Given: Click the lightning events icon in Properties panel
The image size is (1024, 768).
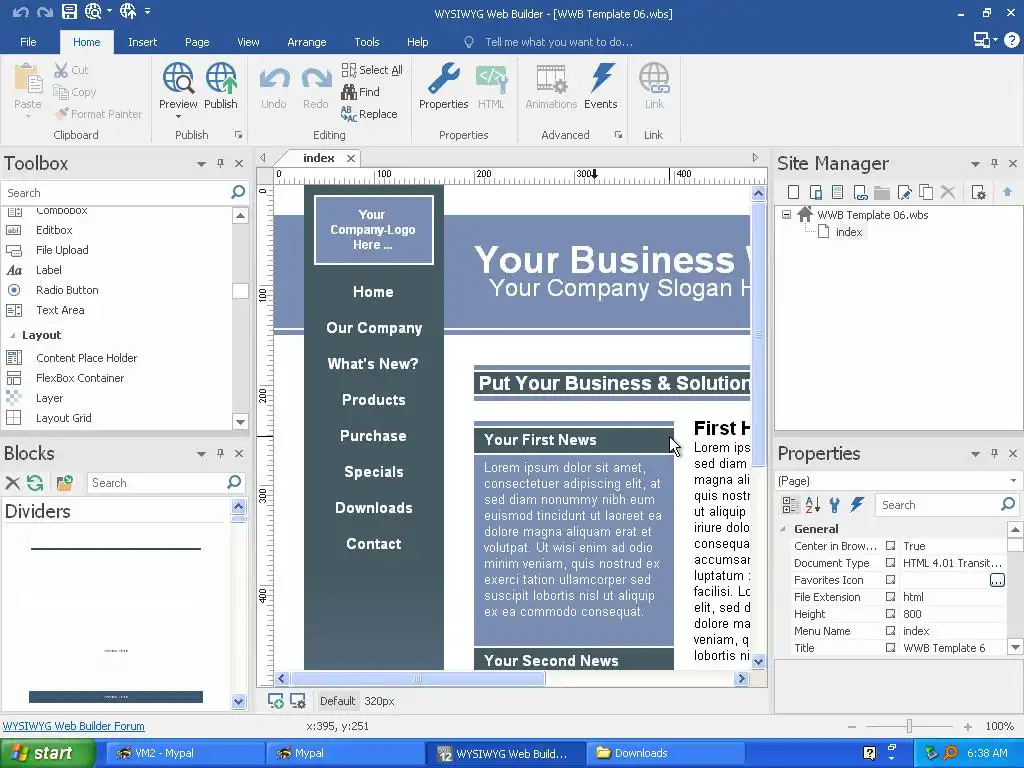Looking at the screenshot, I should [857, 505].
